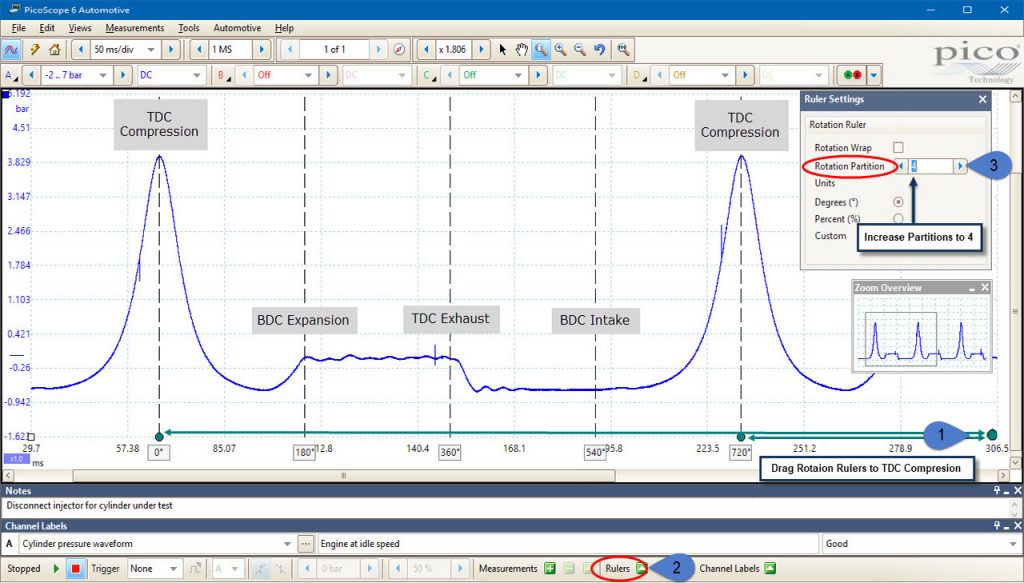The image size is (1024, 583).
Task: Click the Rulers green icon
Action: pos(641,569)
